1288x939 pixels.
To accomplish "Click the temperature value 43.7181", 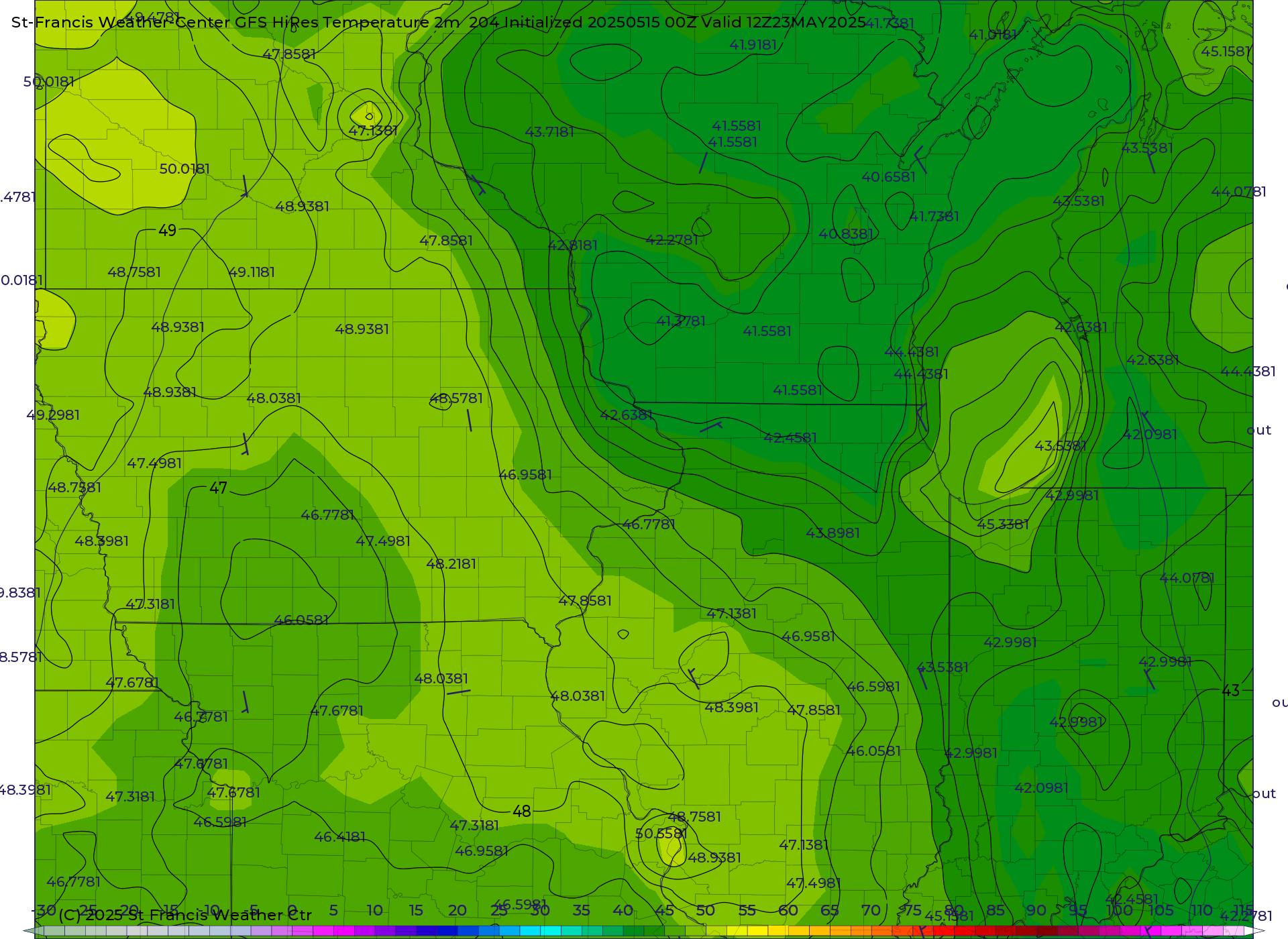I will [549, 132].
